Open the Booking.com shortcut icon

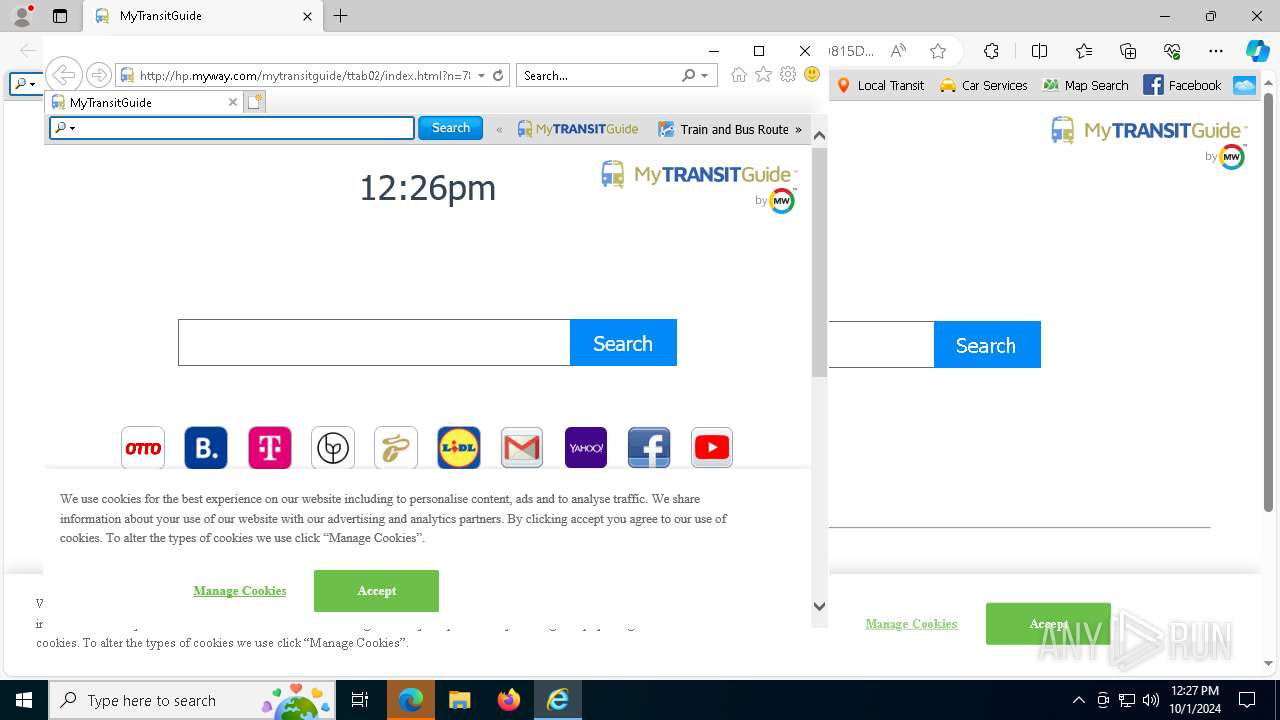[206, 448]
